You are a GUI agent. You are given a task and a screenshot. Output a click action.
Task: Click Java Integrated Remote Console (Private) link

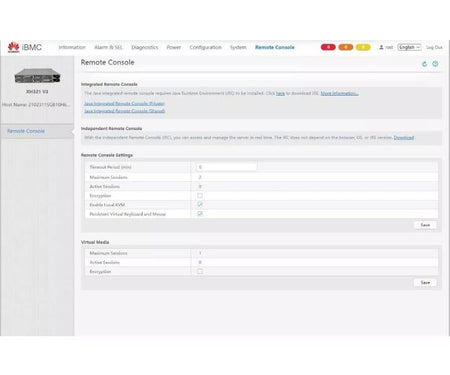pyautogui.click(x=124, y=104)
